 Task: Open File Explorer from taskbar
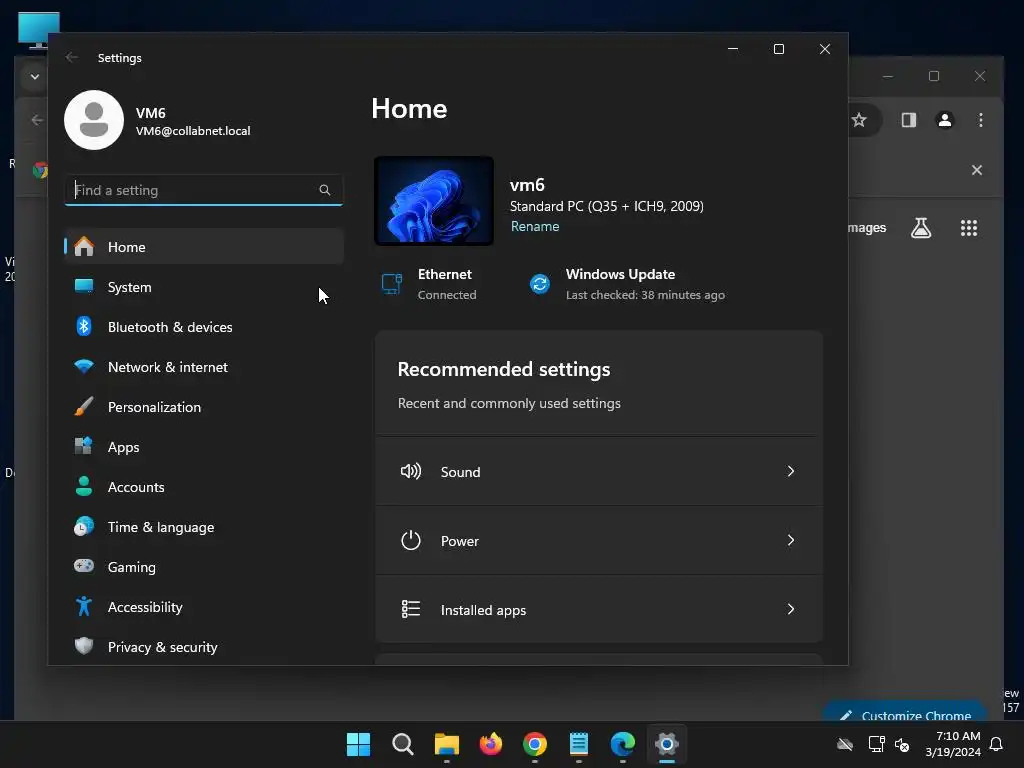[x=447, y=744]
